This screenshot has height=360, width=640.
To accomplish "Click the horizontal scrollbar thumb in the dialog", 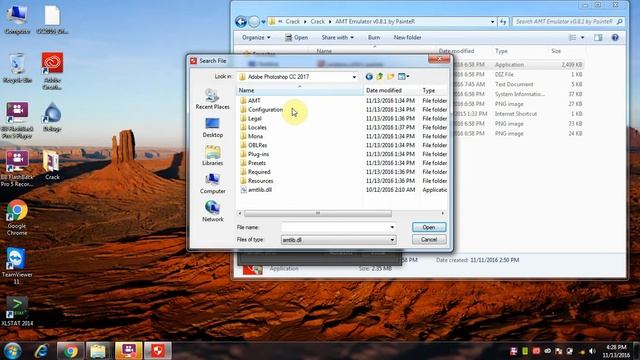I will click(318, 213).
